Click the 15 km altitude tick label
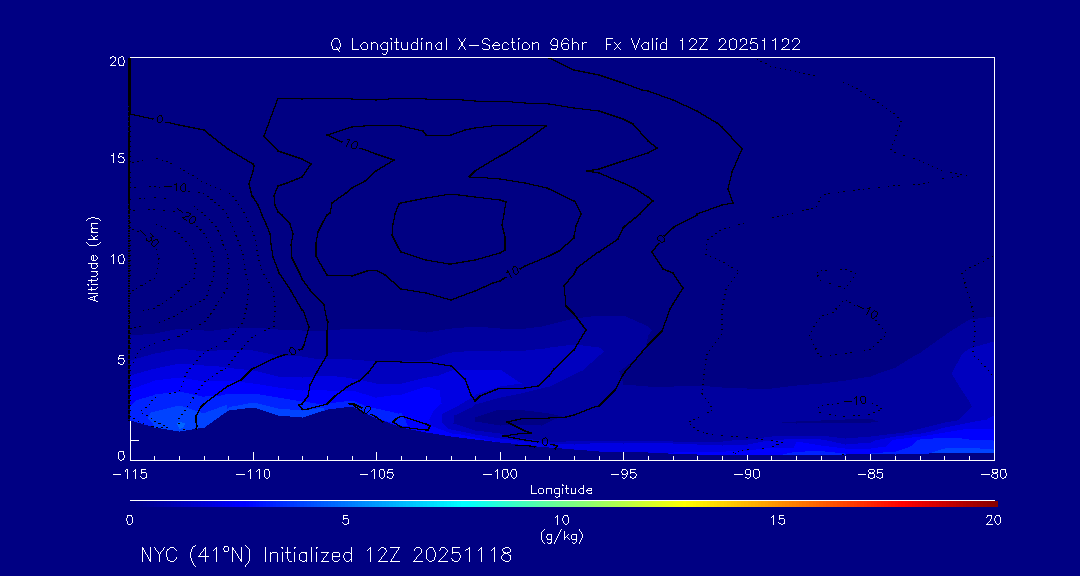This screenshot has width=1080, height=576. [115, 160]
